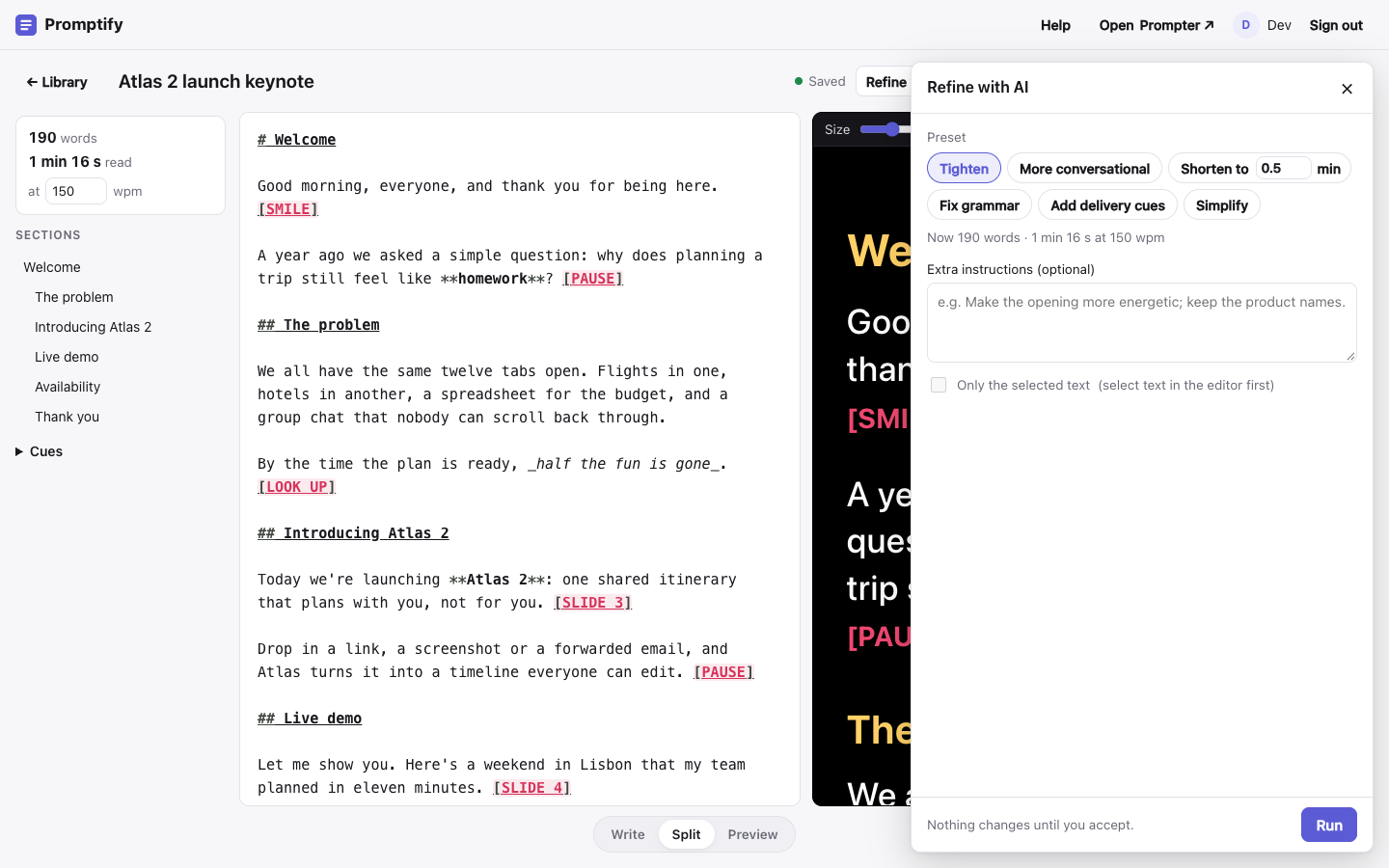Select the Fix grammar preset
The image size is (1389, 868).
pos(979,205)
